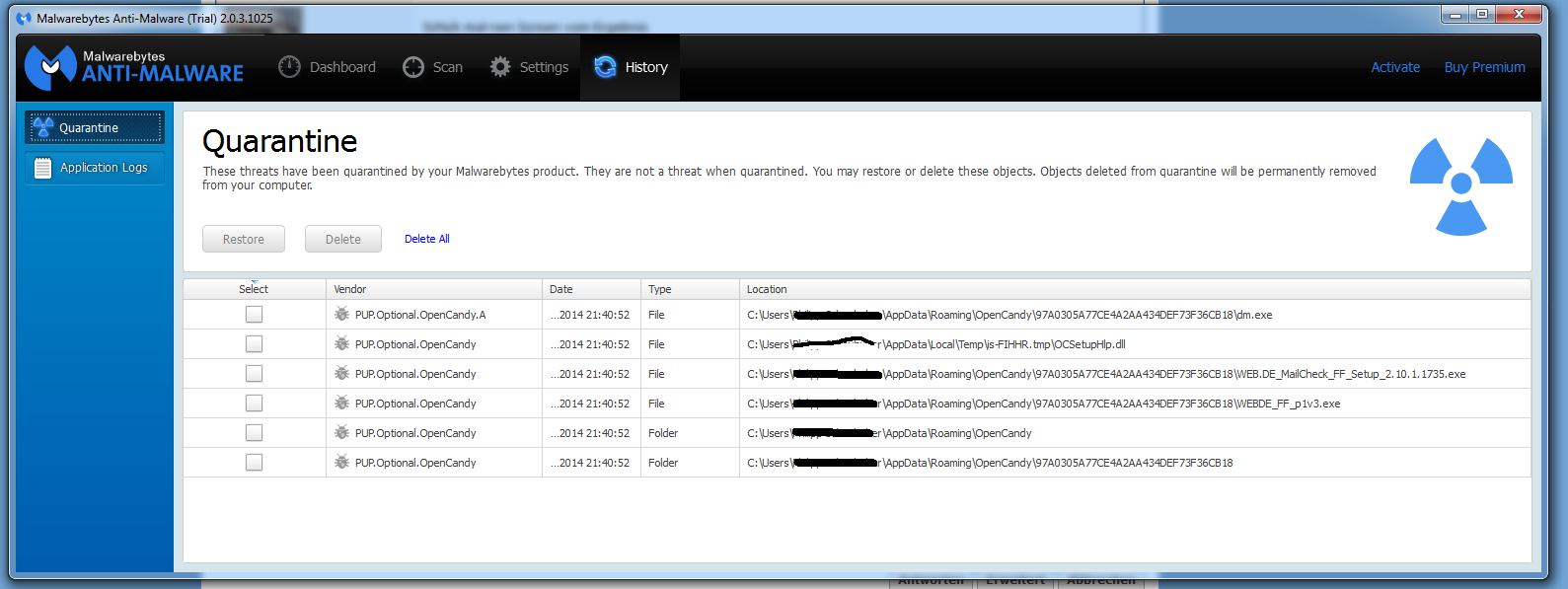
Task: Open the Settings tab
Action: [530, 67]
